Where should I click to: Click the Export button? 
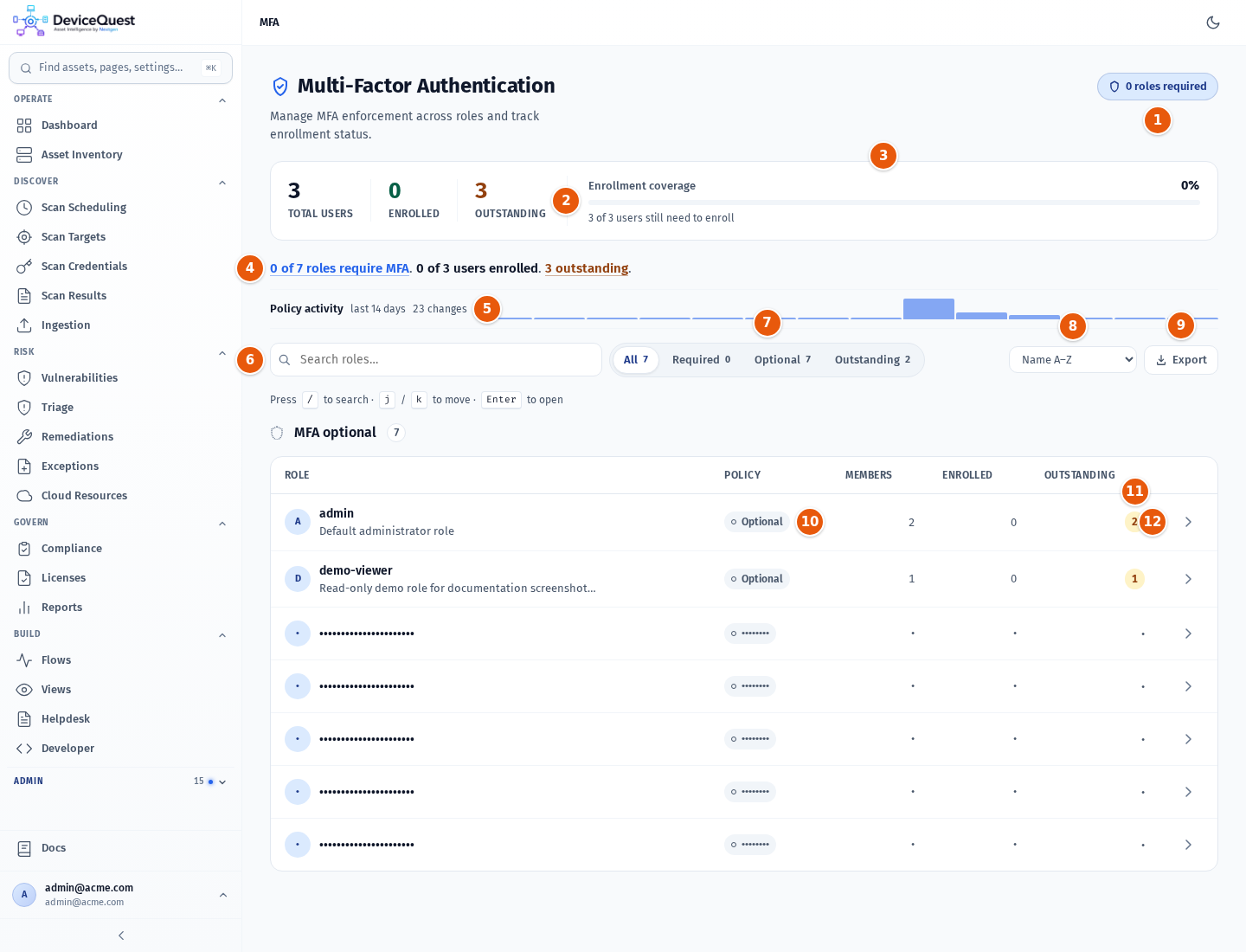pyautogui.click(x=1181, y=360)
